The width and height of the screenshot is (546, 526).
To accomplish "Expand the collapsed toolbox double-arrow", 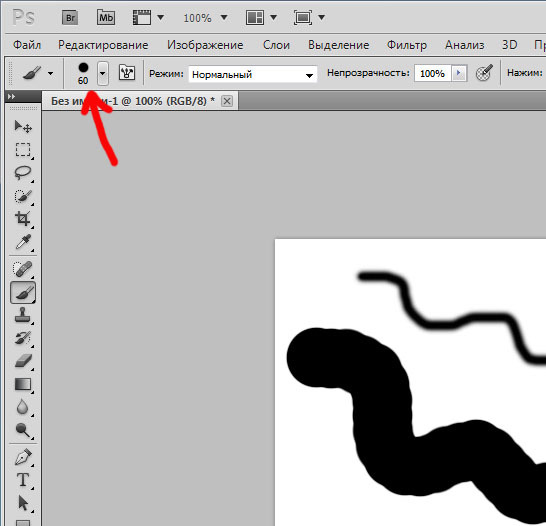I will [11, 96].
